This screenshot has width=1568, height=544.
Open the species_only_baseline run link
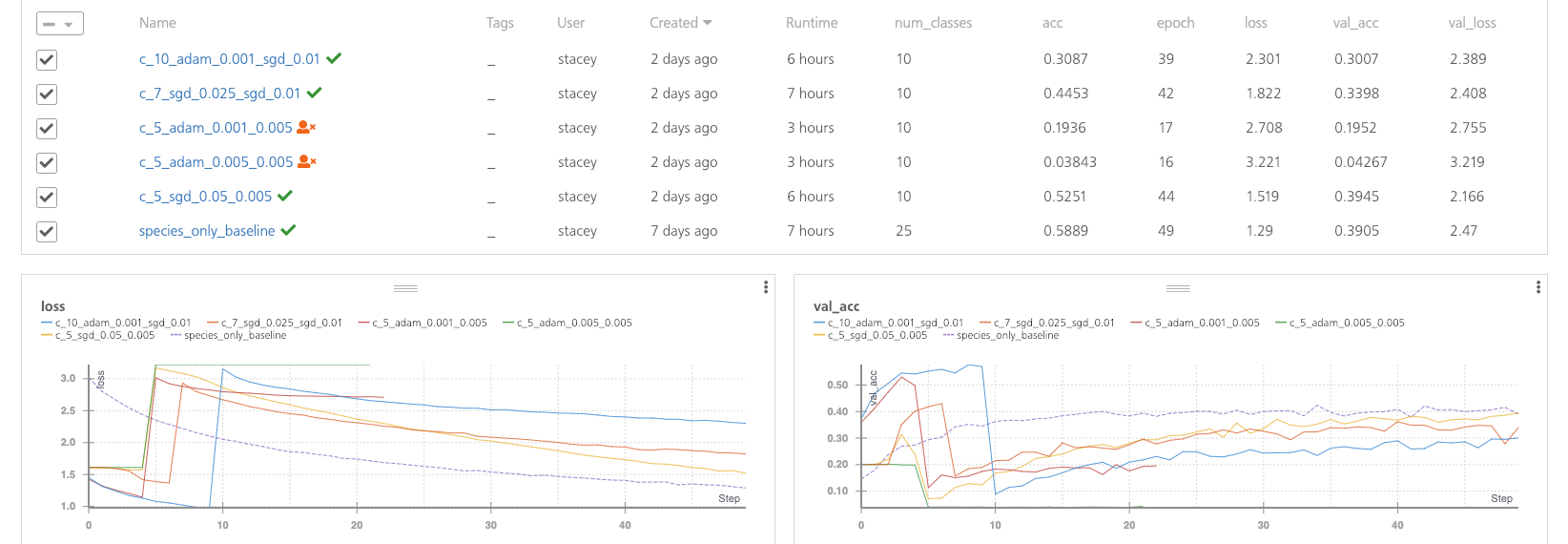coord(207,231)
